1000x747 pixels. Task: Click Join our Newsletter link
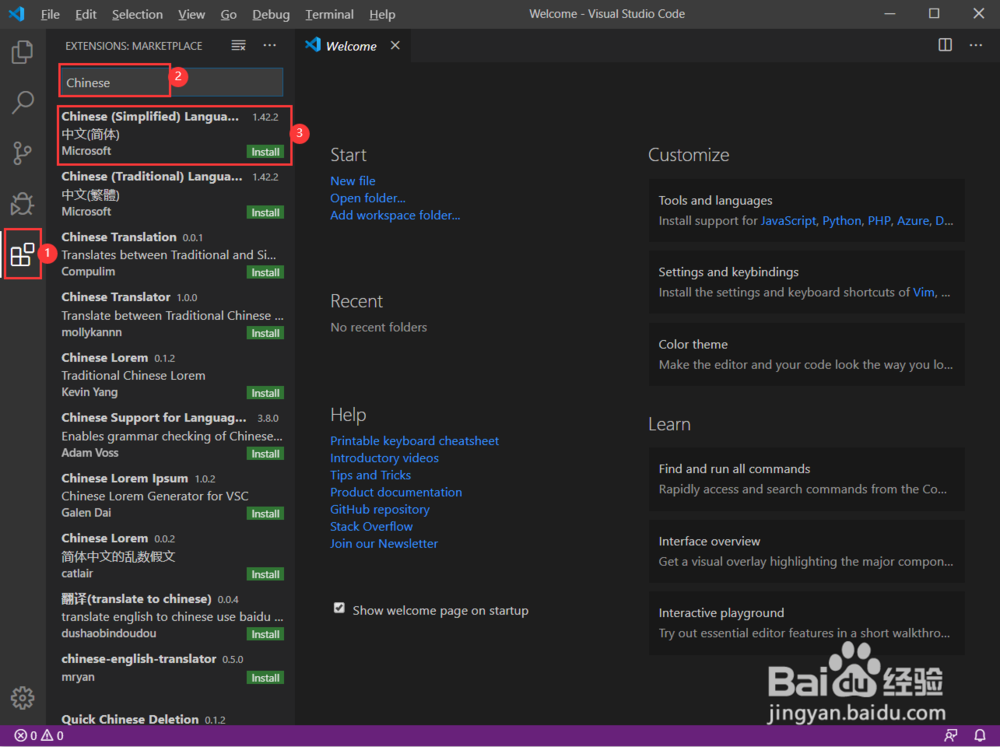pos(384,544)
